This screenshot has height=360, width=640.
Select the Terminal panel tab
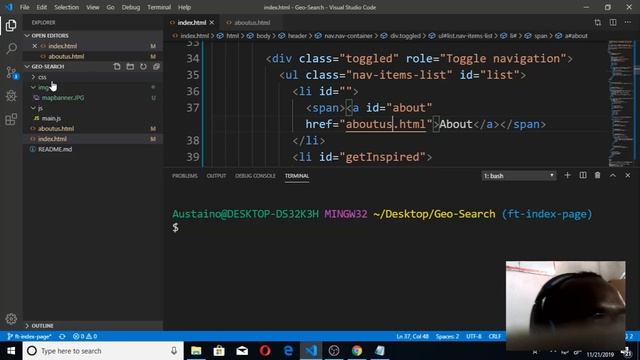(x=297, y=176)
